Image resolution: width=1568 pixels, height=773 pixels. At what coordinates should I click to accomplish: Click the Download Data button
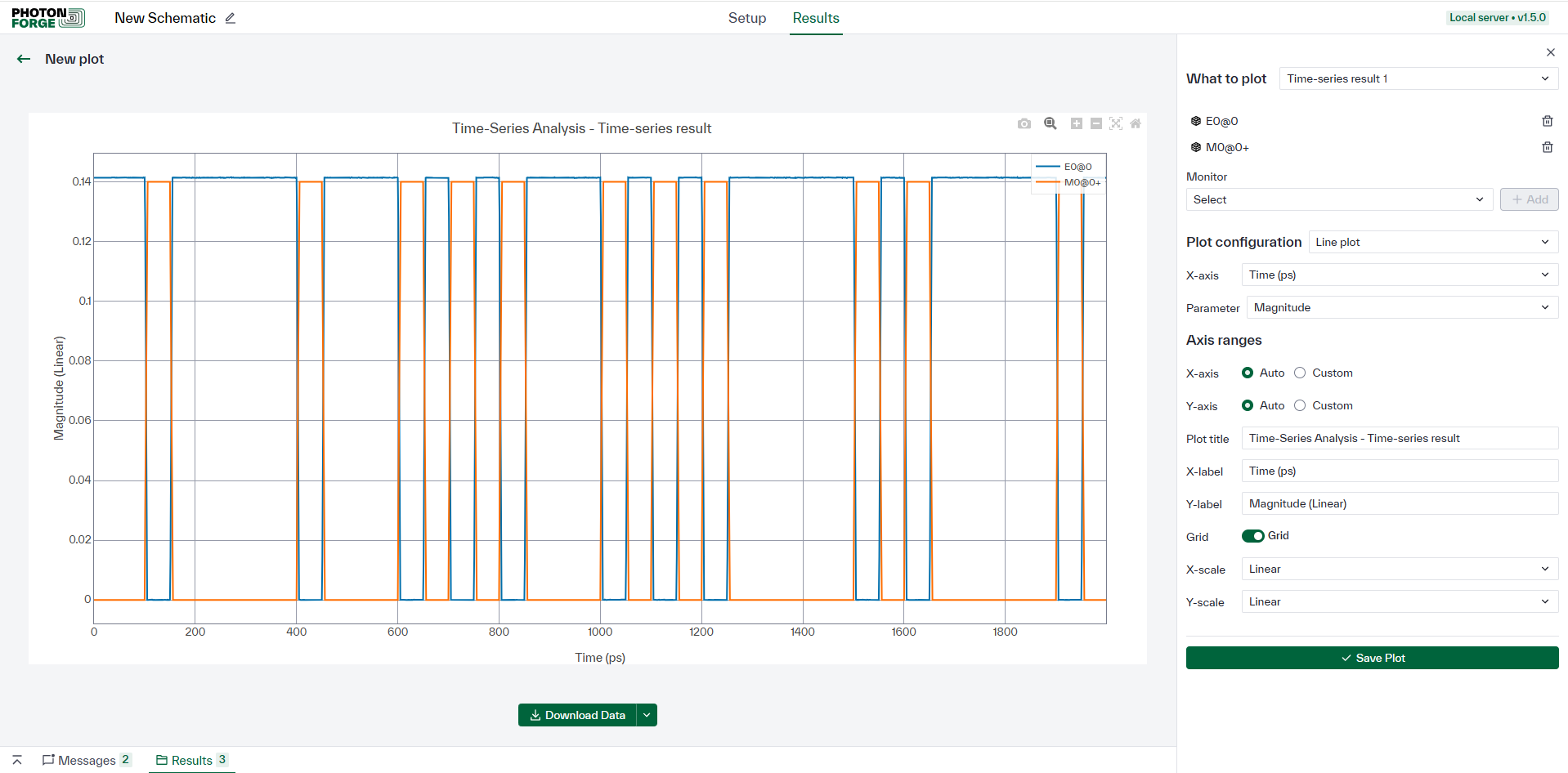[x=577, y=715]
